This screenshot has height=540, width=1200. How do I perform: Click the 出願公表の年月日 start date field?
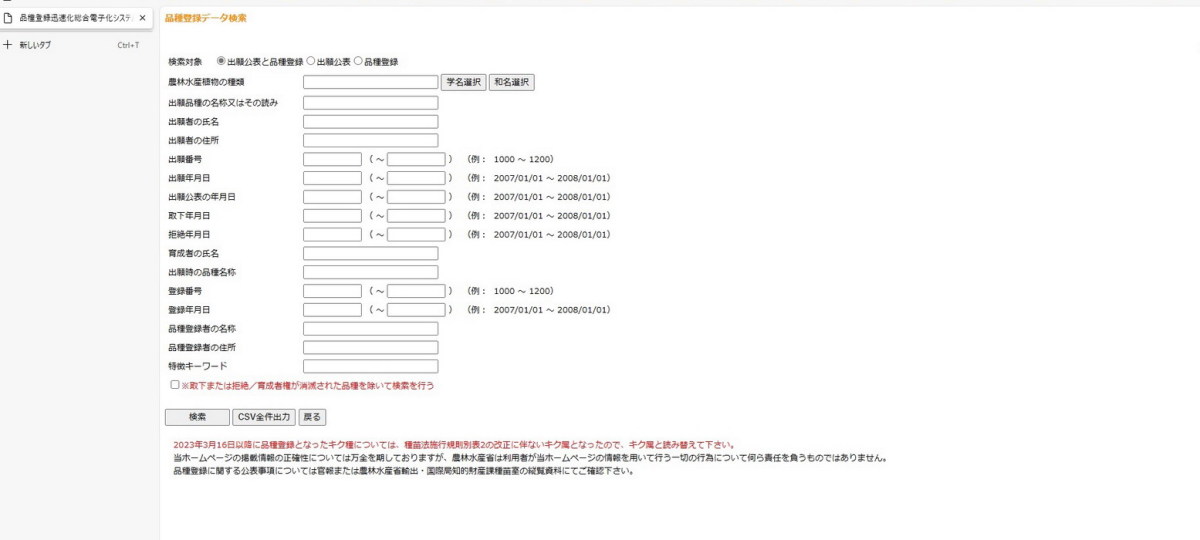coord(332,197)
